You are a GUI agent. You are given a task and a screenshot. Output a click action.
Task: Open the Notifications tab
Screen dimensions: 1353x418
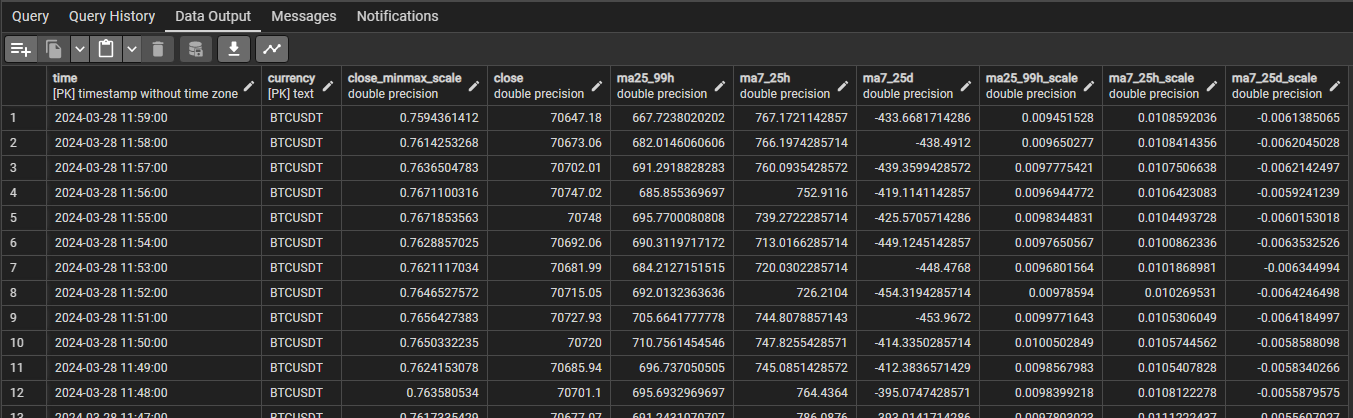pyautogui.click(x=397, y=16)
